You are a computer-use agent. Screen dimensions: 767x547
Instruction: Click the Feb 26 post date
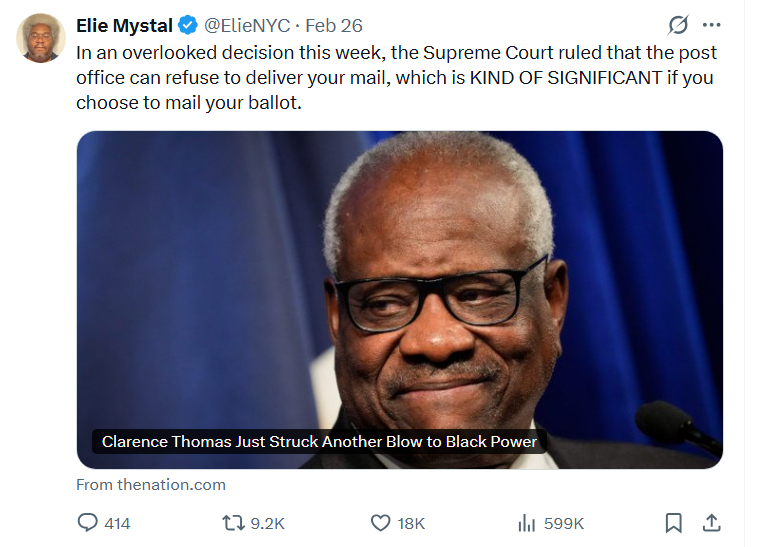click(334, 26)
